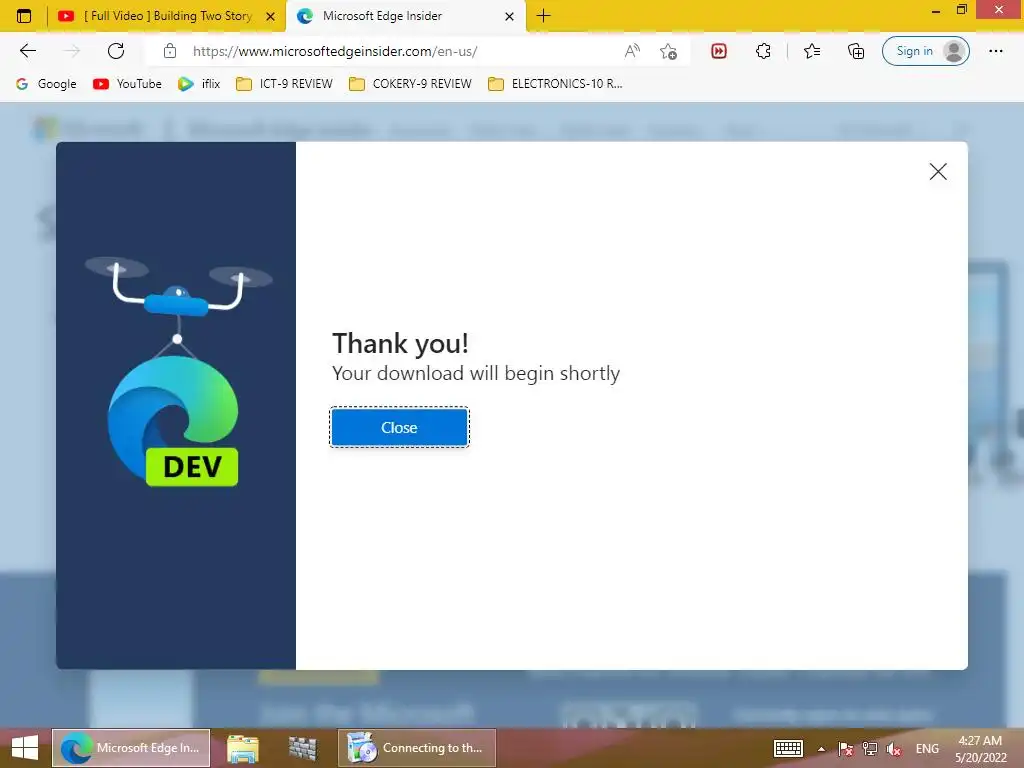The image size is (1024, 768).
Task: Open the ICT-9 REVIEW bookmark folder
Action: pos(284,84)
